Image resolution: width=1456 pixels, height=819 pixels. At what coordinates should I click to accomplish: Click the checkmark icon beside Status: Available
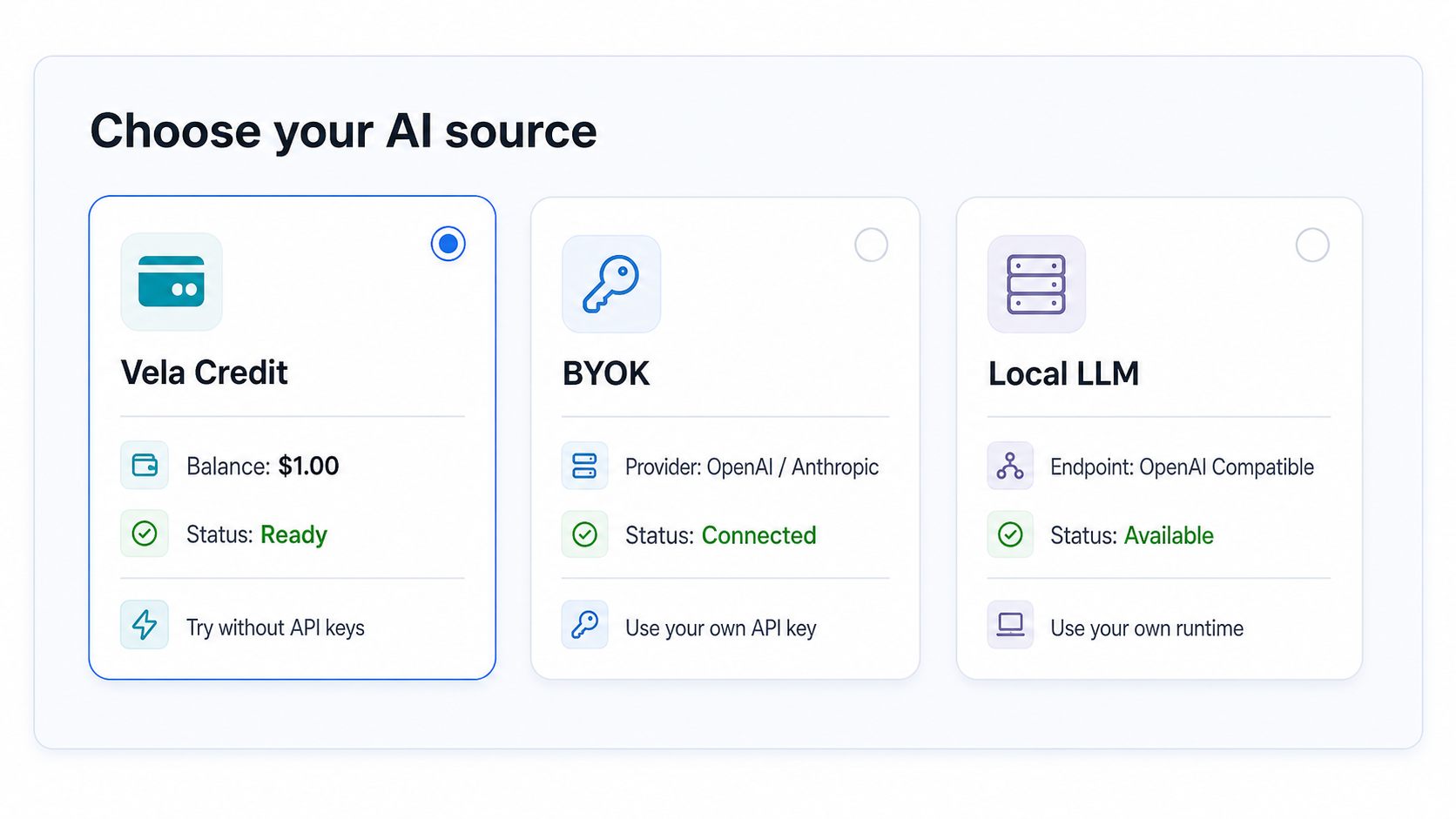tap(1010, 534)
